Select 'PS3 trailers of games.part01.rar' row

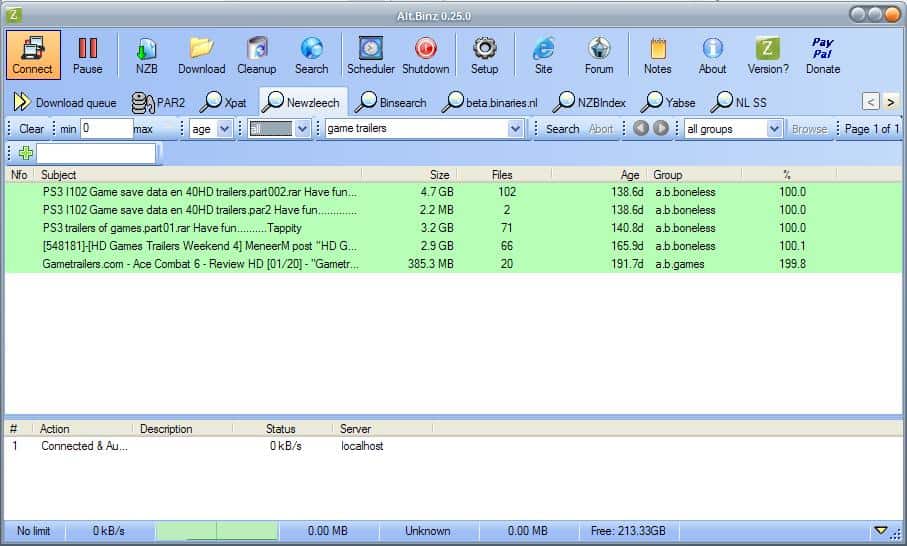tap(453, 227)
